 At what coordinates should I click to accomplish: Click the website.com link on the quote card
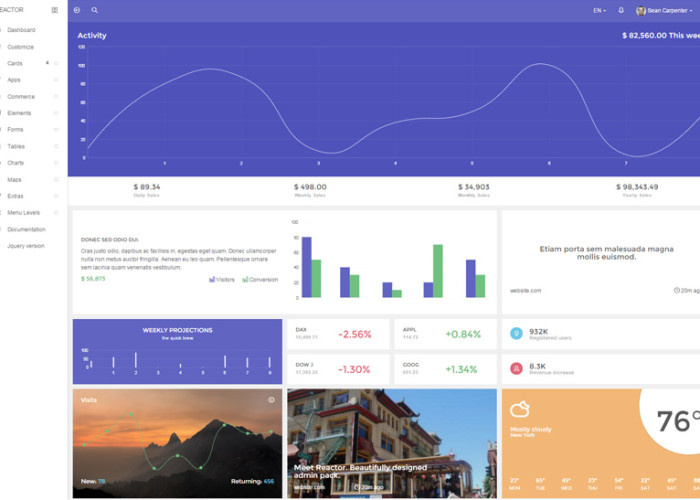pos(525,291)
